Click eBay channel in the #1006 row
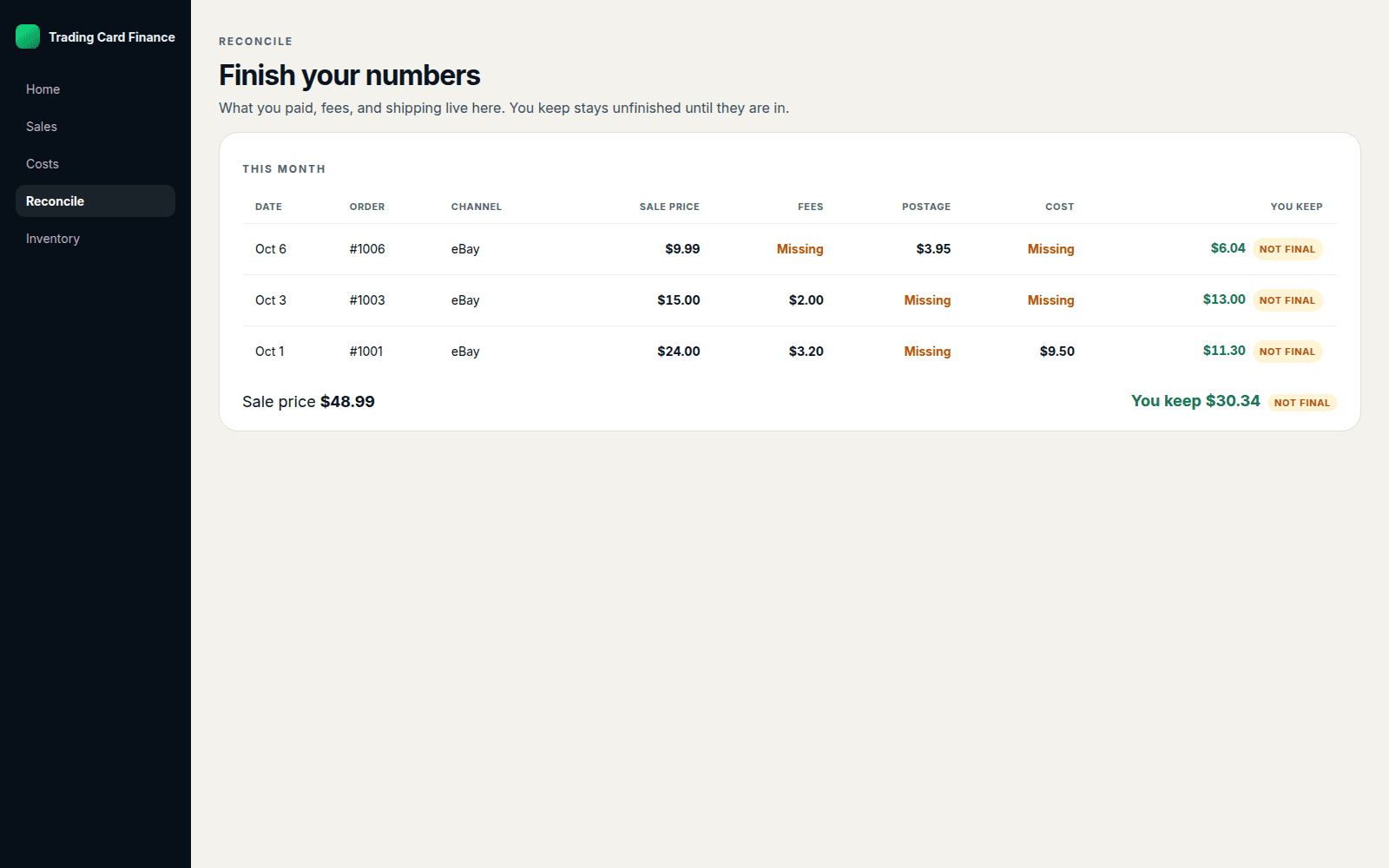This screenshot has width=1389, height=868. coord(465,249)
